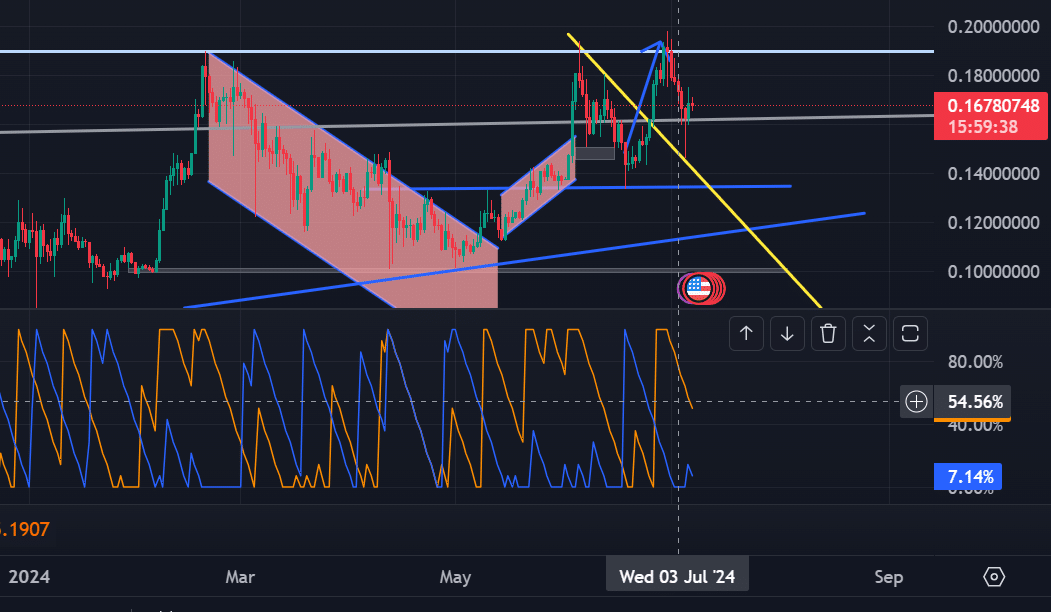This screenshot has width=1051, height=612.
Task: Click the US flag economic event icon
Action: click(699, 288)
